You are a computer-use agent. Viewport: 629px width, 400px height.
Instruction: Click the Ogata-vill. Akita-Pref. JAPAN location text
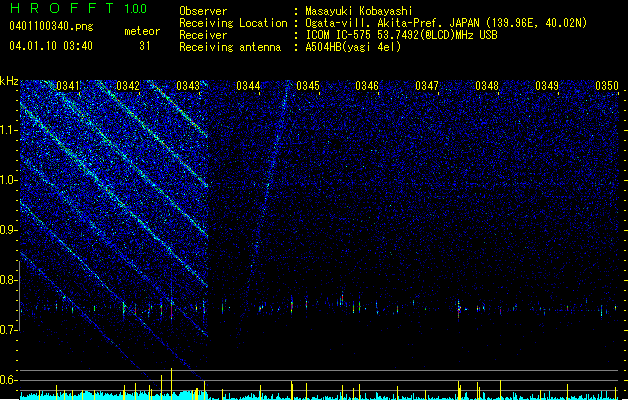pyautogui.click(x=446, y=23)
